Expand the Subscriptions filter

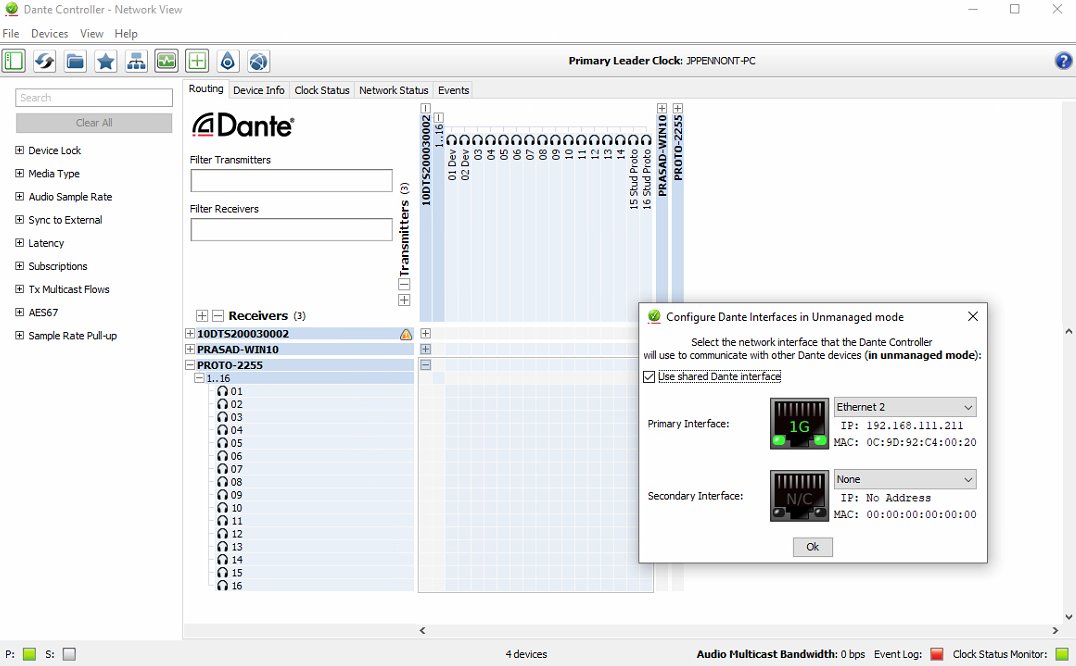(x=19, y=266)
